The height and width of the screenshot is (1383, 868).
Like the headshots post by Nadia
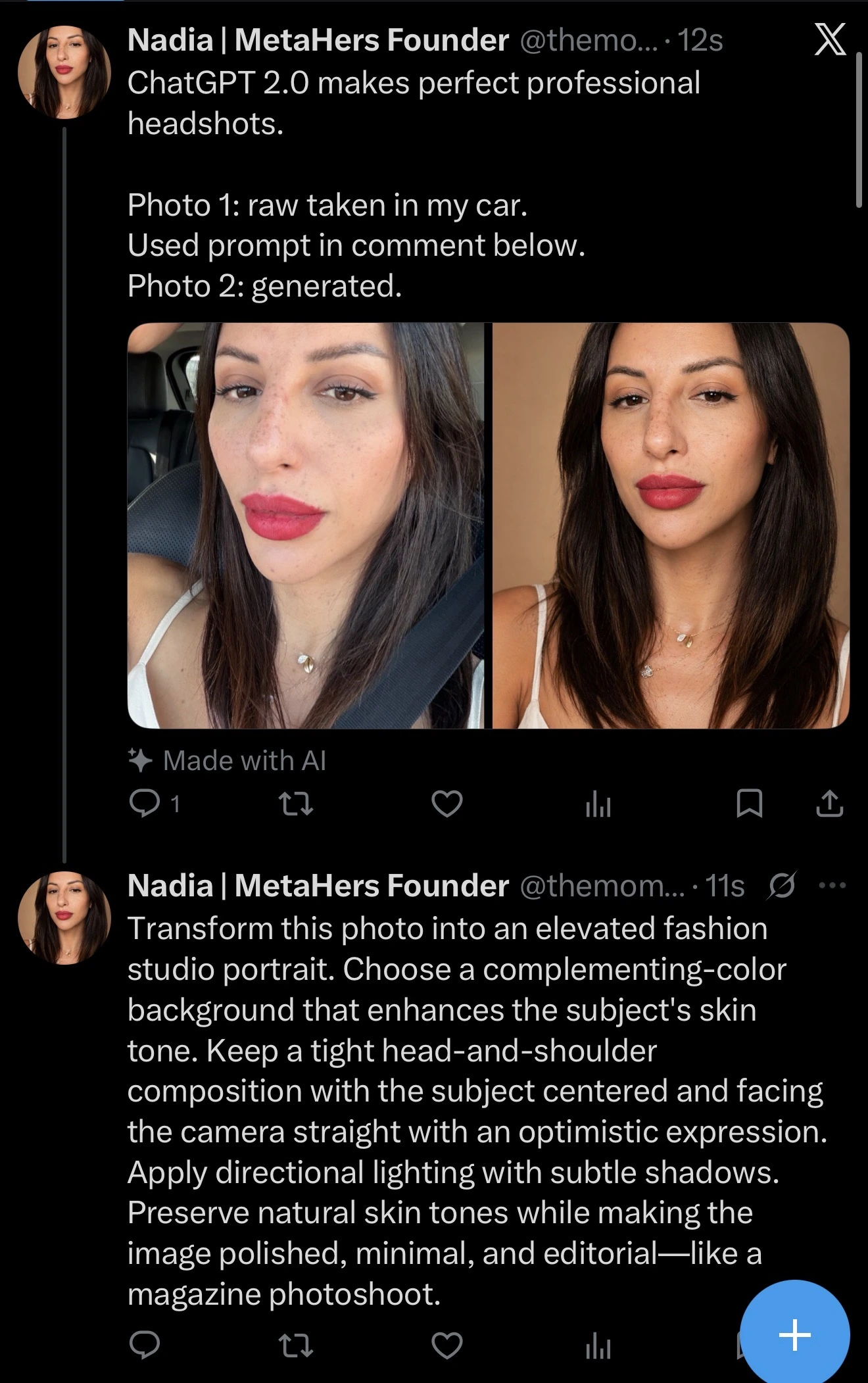pos(447,804)
